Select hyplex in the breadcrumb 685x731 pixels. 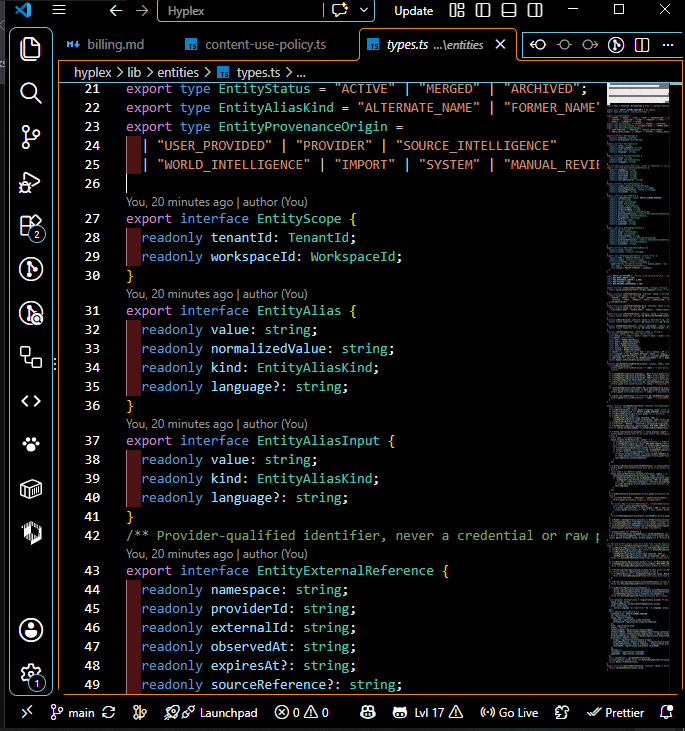(x=93, y=73)
